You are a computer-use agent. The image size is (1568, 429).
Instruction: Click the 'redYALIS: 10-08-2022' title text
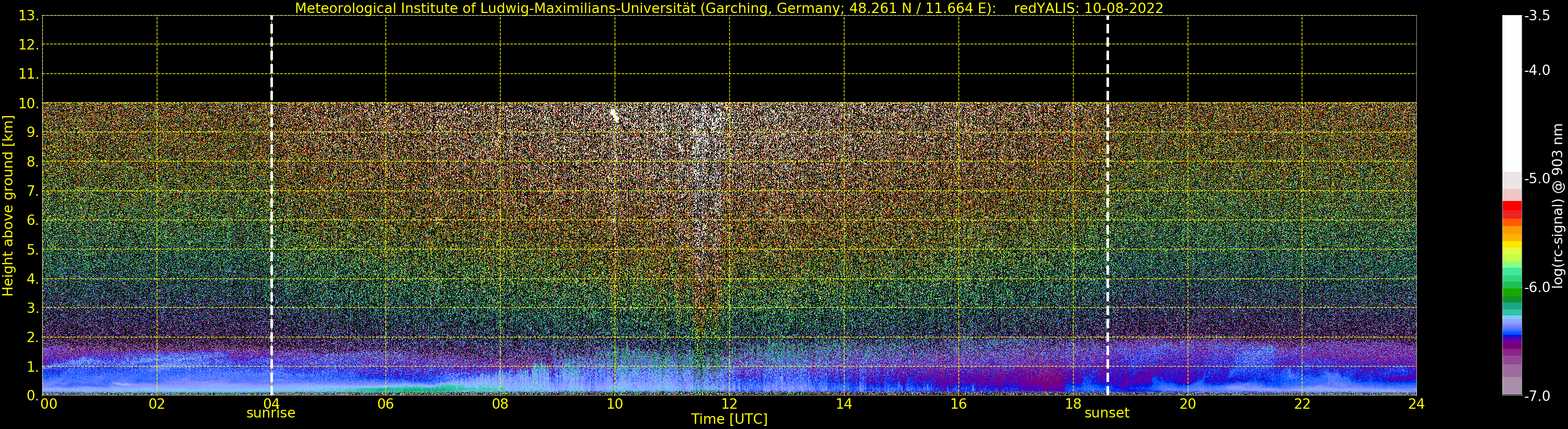(x=1088, y=8)
